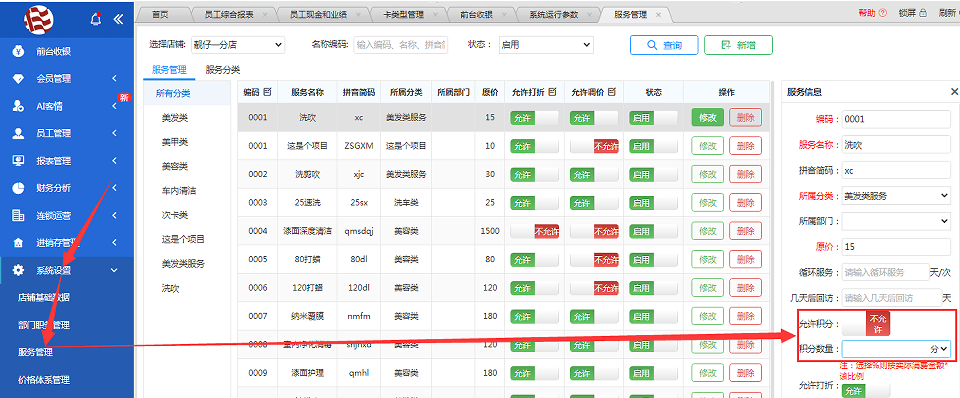Open the 分 unit dropdown for 积分数量
Image resolution: width=960 pixels, height=398 pixels.
pyautogui.click(x=940, y=349)
